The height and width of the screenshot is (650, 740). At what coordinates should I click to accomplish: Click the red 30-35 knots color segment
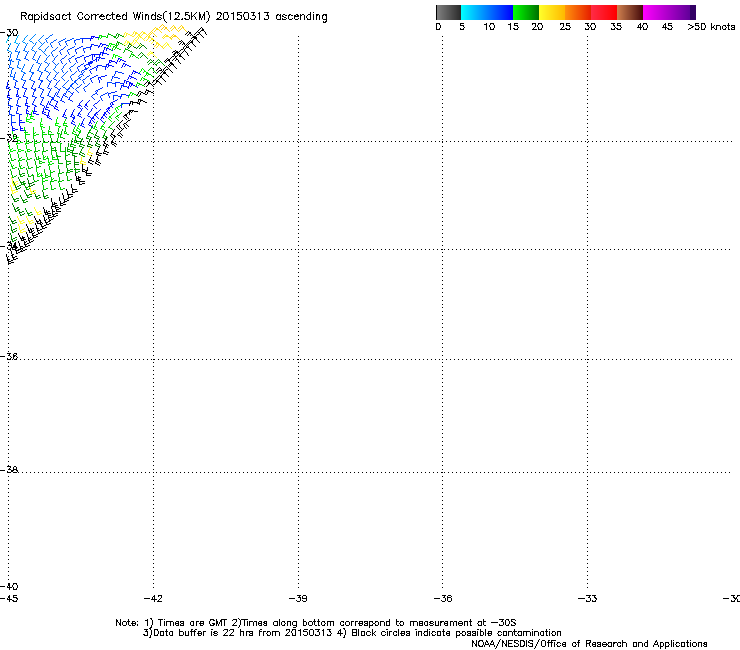604,12
